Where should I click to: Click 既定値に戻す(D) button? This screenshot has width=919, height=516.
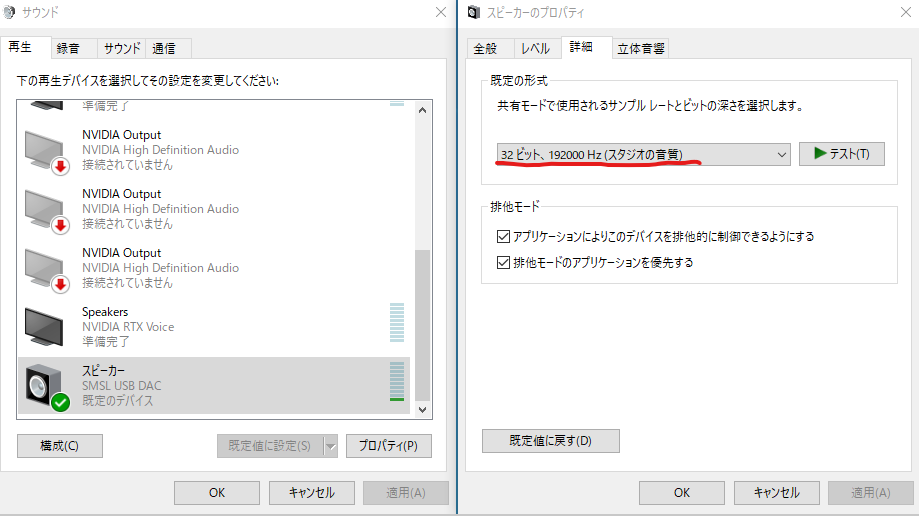[x=550, y=441]
